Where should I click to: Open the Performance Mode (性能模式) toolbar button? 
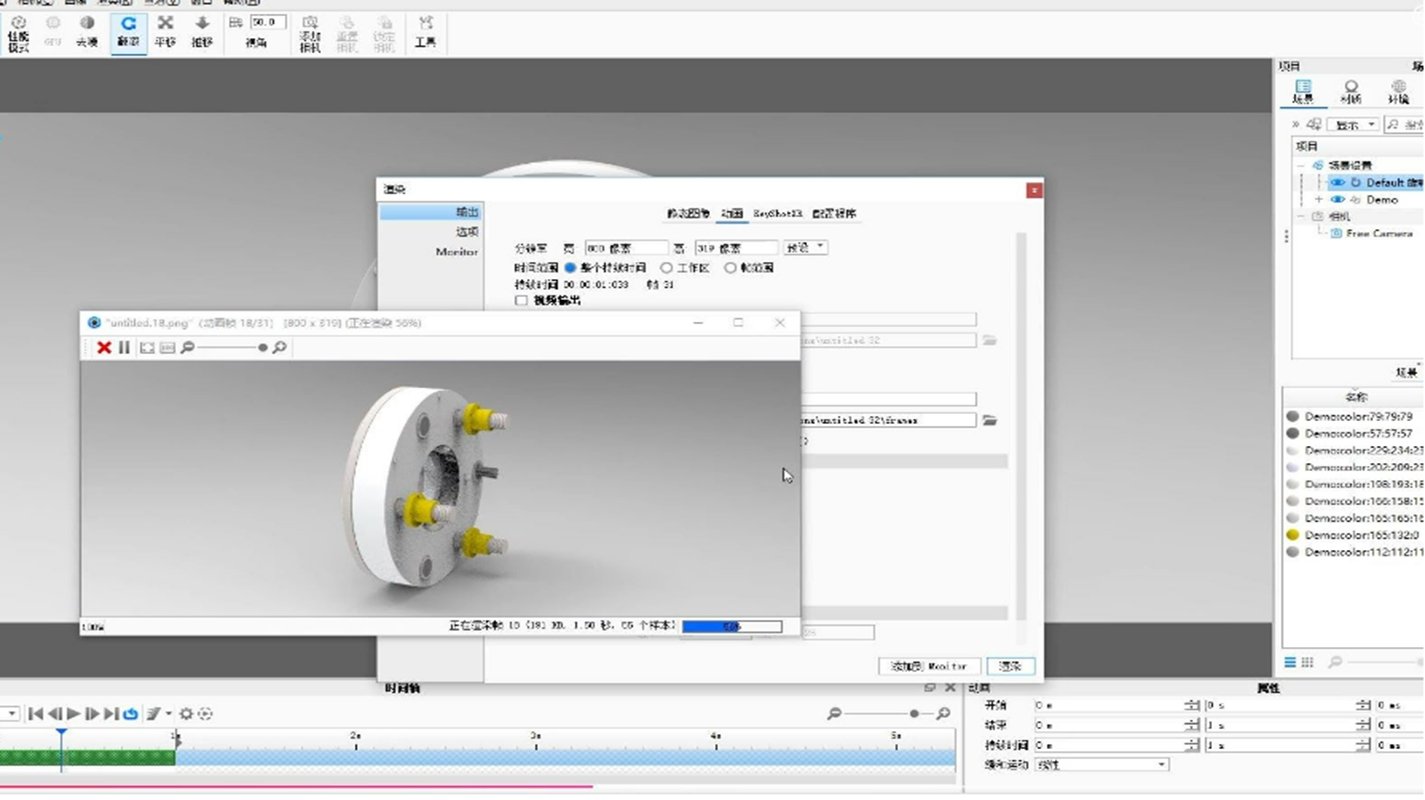18,32
